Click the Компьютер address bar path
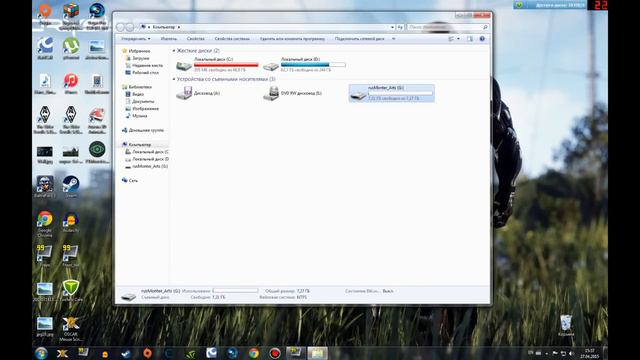This screenshot has width=640, height=360. click(x=164, y=27)
